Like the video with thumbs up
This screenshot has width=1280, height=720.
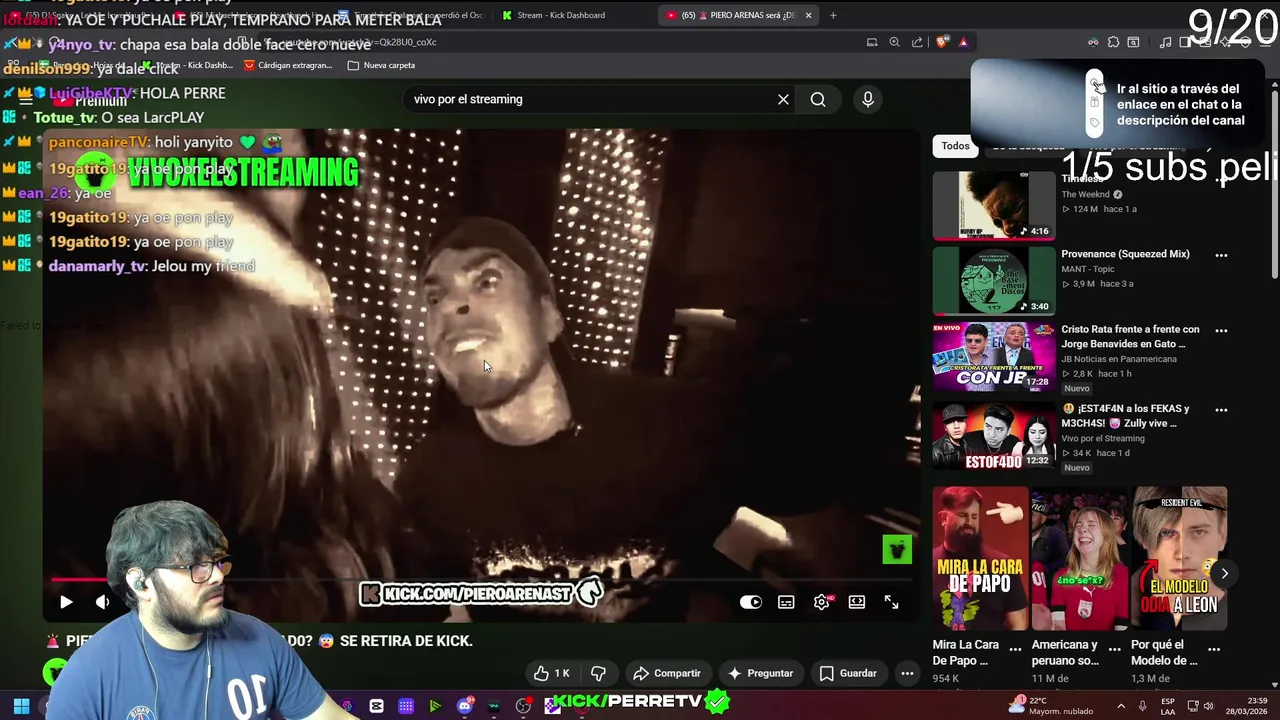(552, 673)
